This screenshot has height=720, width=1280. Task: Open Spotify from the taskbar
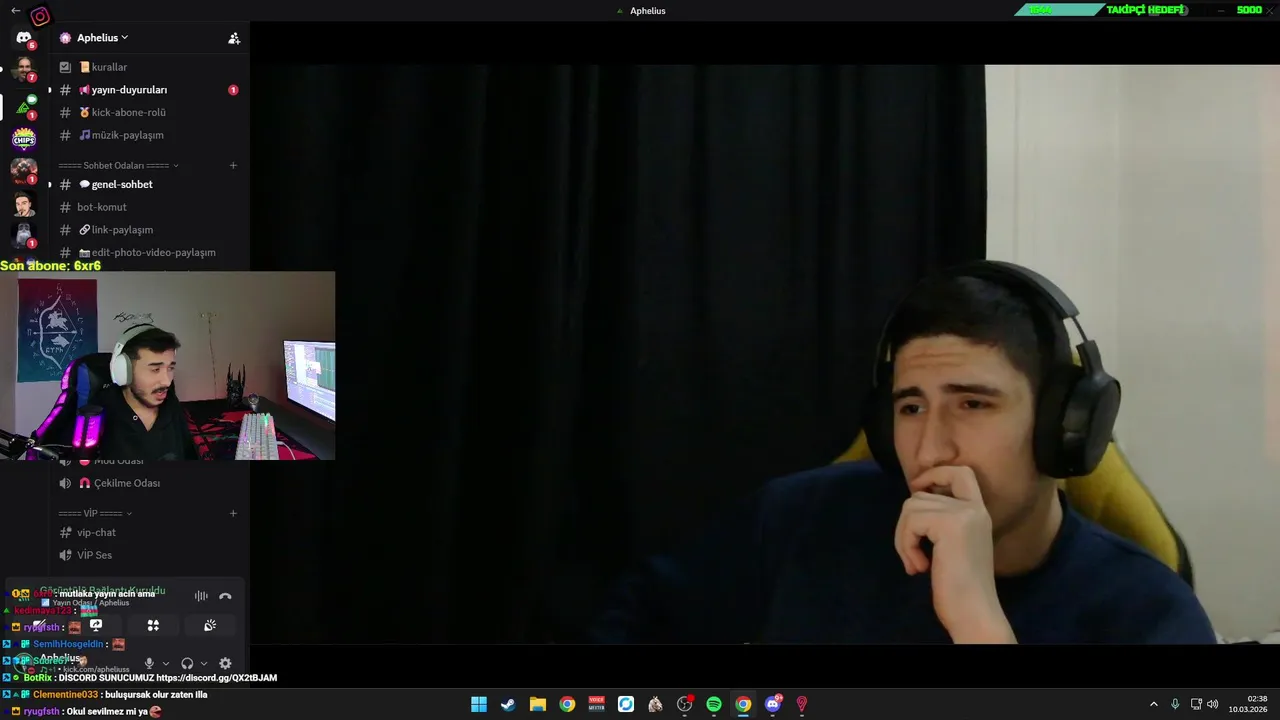[x=714, y=704]
